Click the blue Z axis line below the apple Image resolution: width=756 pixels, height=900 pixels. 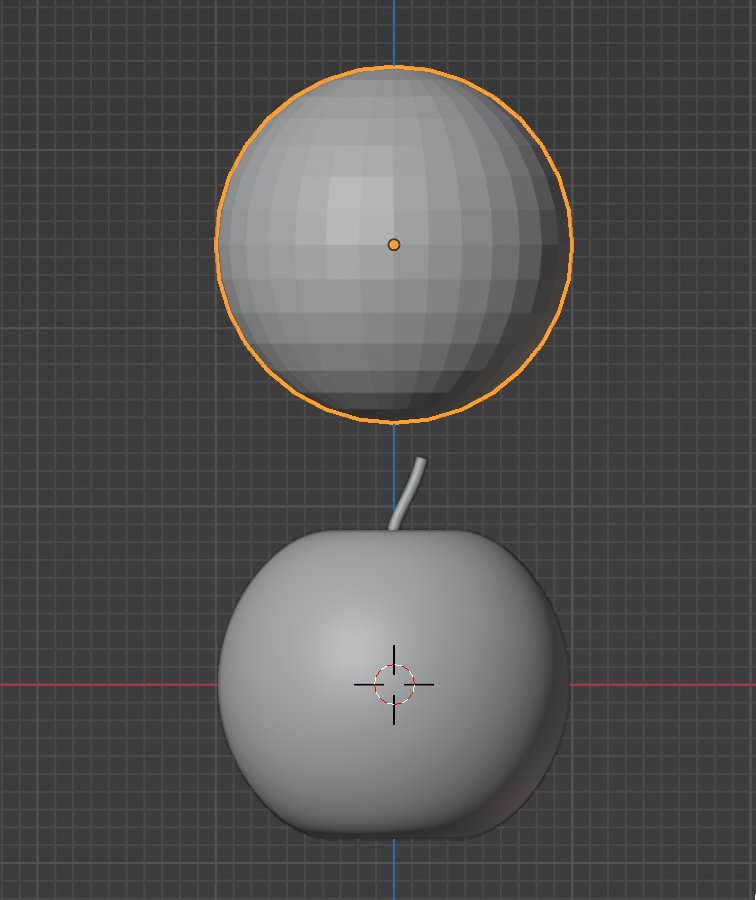[394, 870]
